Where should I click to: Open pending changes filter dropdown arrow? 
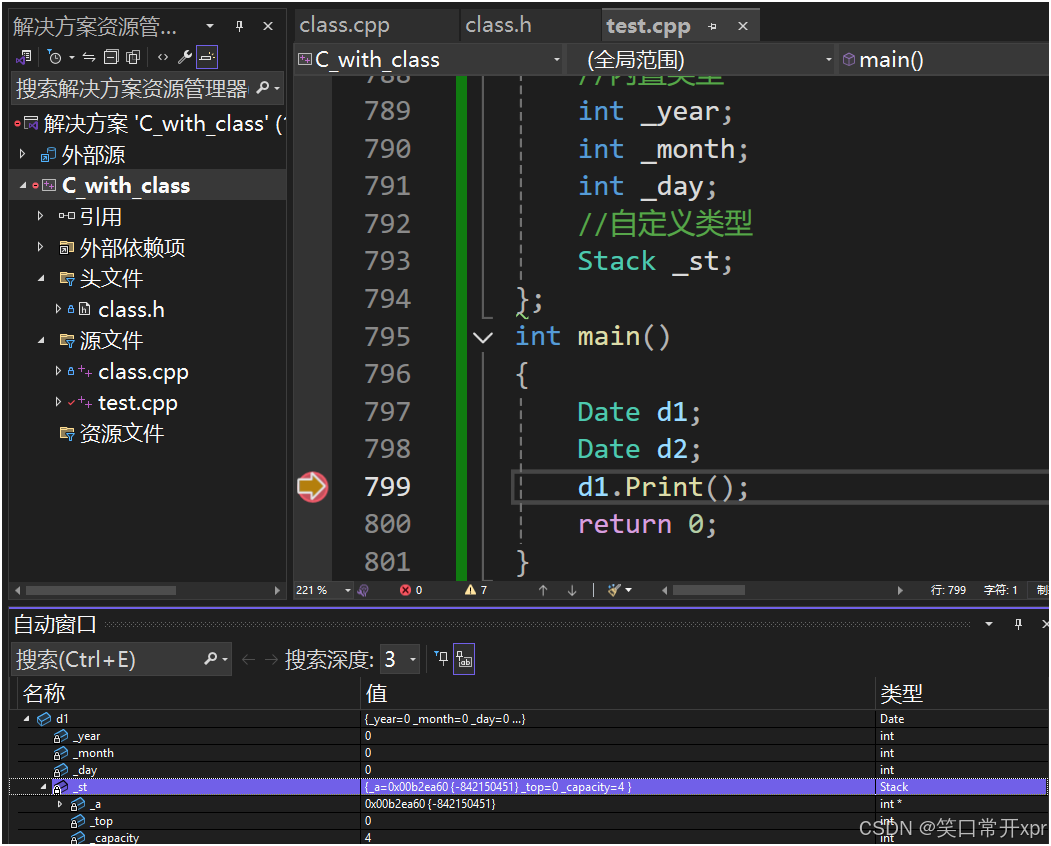pyautogui.click(x=72, y=58)
